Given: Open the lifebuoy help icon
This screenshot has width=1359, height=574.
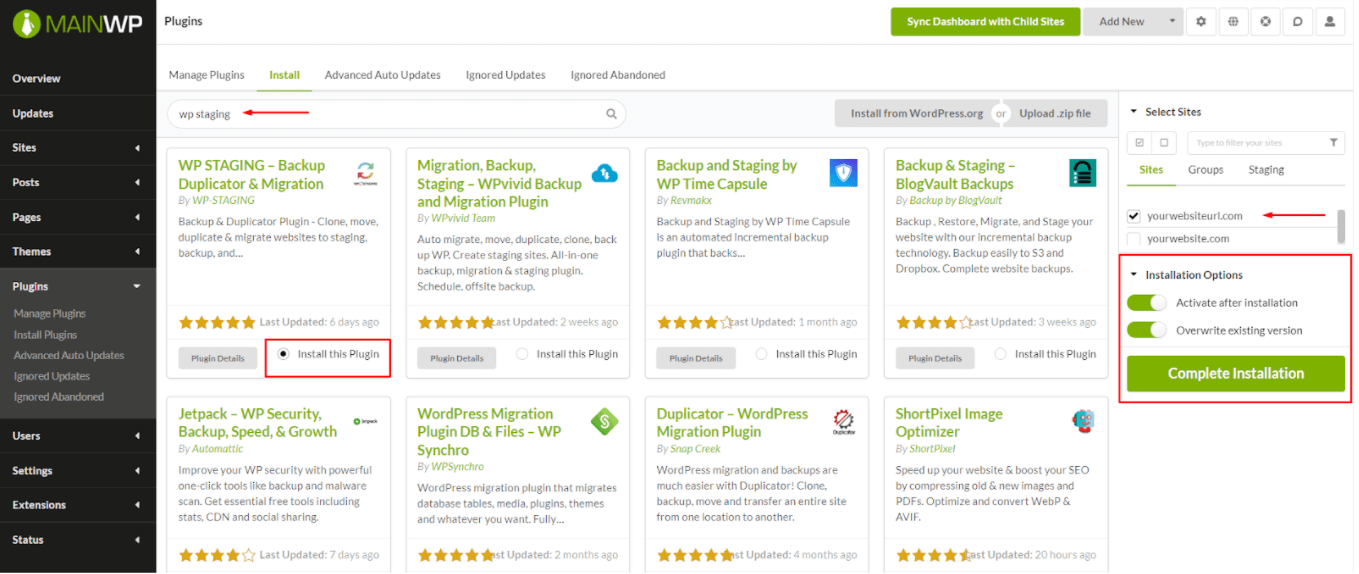Looking at the screenshot, I should pyautogui.click(x=1265, y=21).
